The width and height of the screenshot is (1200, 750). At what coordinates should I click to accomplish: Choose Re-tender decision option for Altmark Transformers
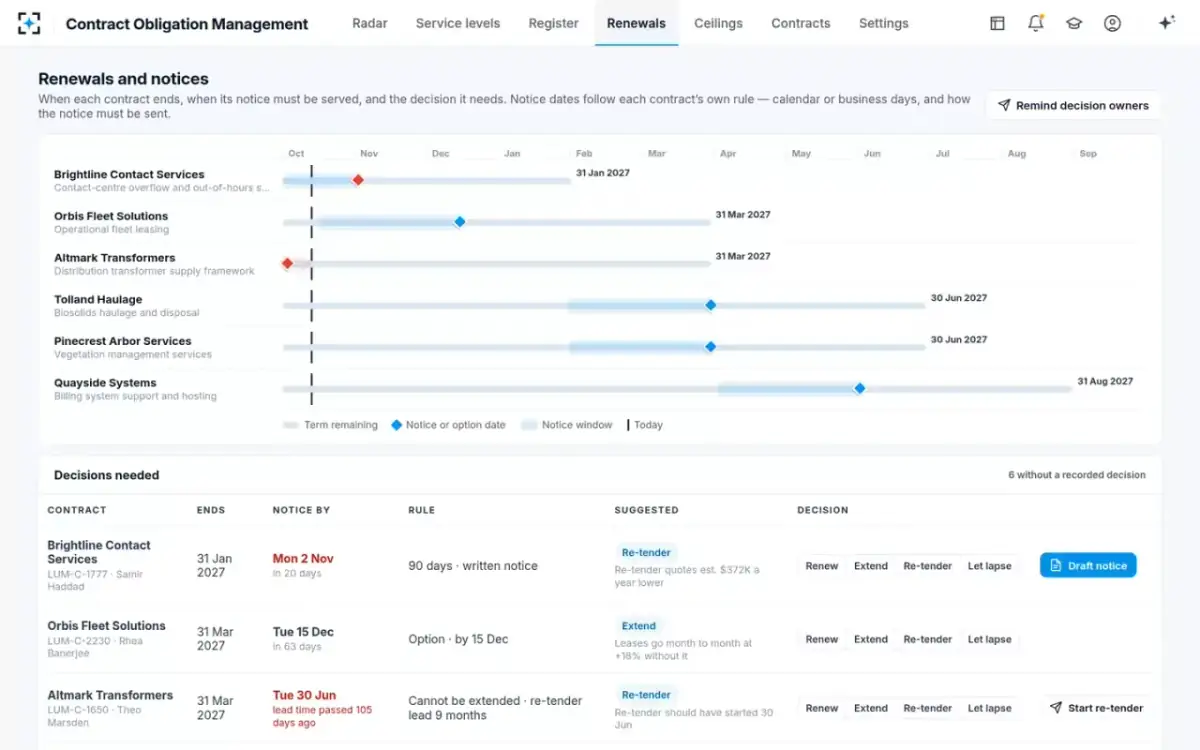[x=928, y=708]
